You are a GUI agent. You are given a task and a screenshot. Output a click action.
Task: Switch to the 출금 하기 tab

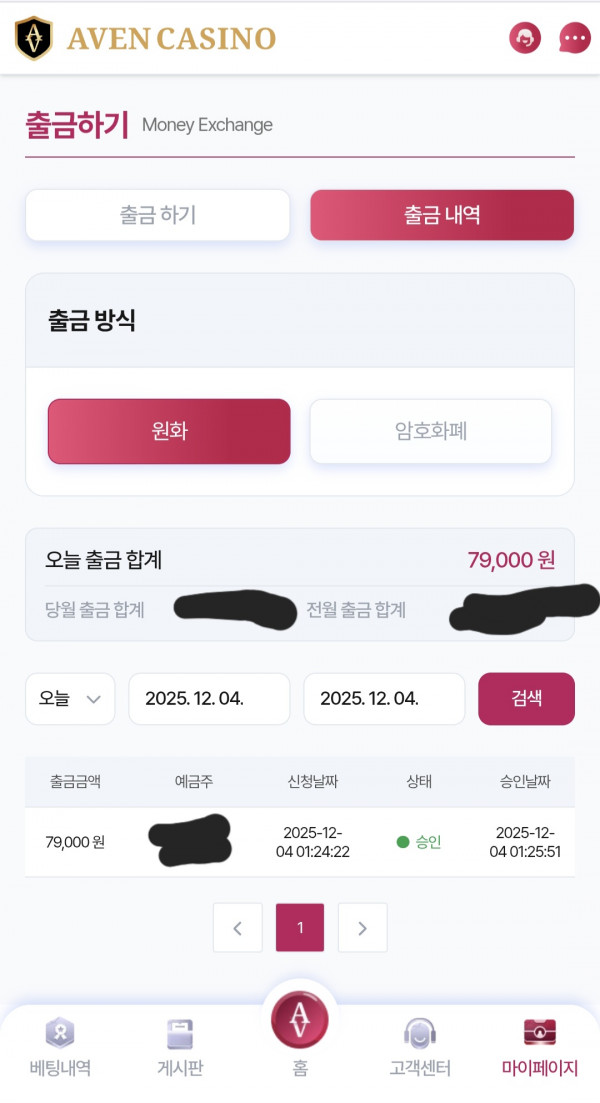(x=156, y=214)
